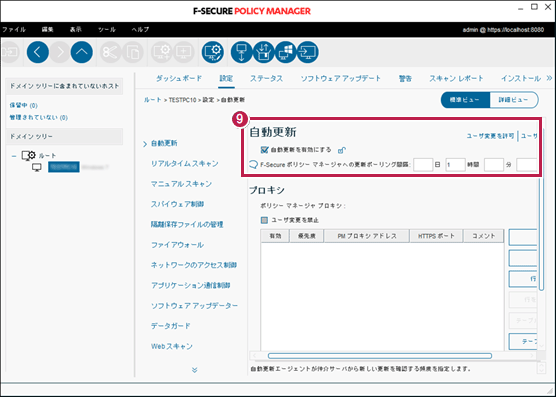Viewport: 556px width, 397px height.
Task: Click the PM プロキシ アドレス column header
Action: (x=367, y=236)
